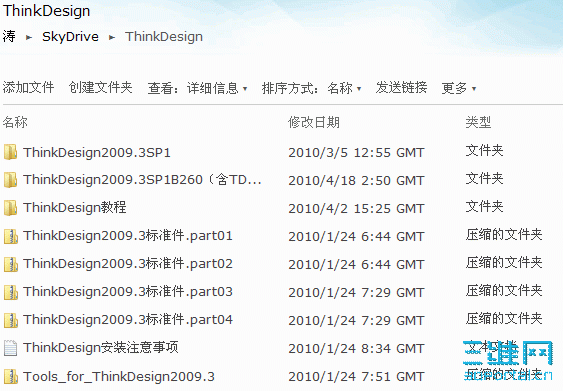563x391 pixels.
Task: Open file Tools_for_ThinkDesign2009.3
Action: (119, 377)
